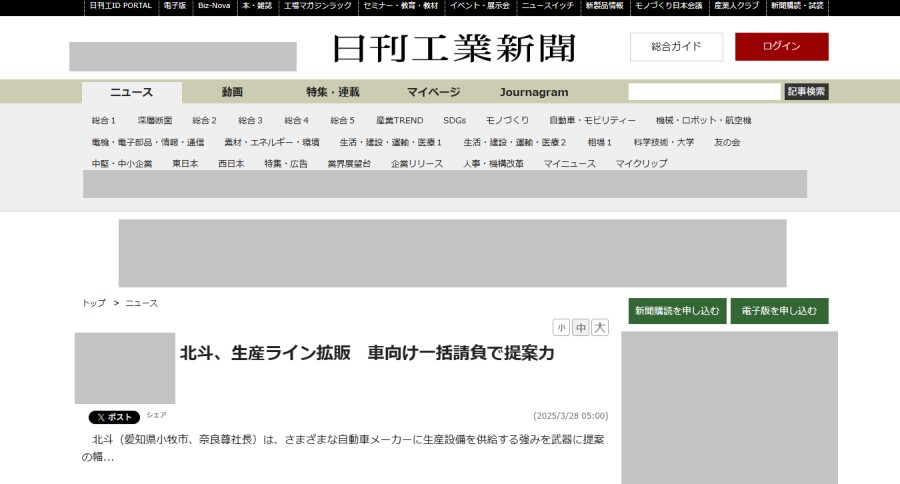This screenshot has width=900, height=484.
Task: Open ニュースイッチ in the top bar
Action: (548, 6)
